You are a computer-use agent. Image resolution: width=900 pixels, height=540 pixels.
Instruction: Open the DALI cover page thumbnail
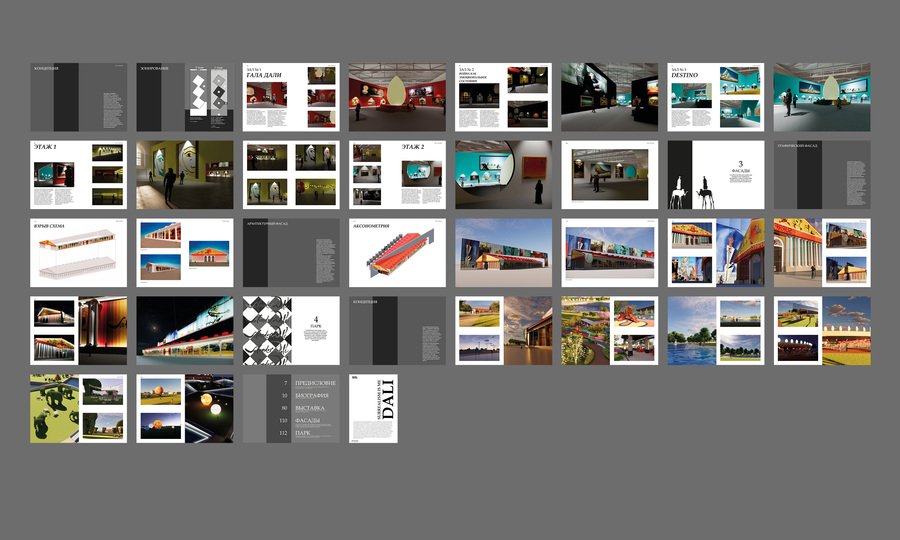[373, 409]
